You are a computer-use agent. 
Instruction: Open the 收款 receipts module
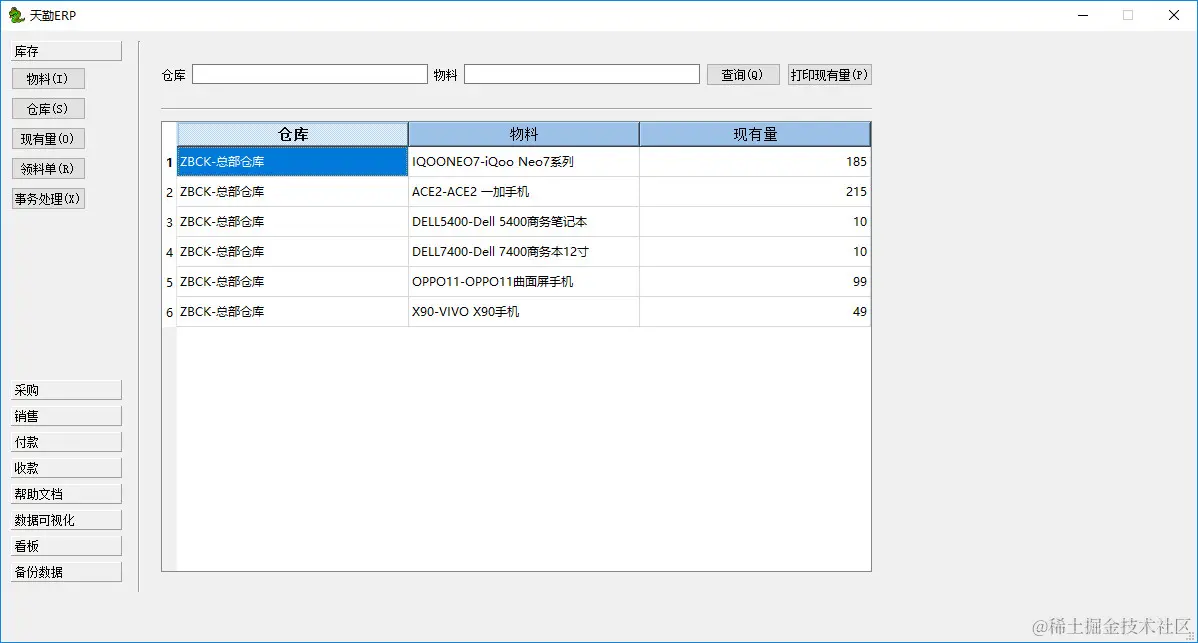(65, 467)
